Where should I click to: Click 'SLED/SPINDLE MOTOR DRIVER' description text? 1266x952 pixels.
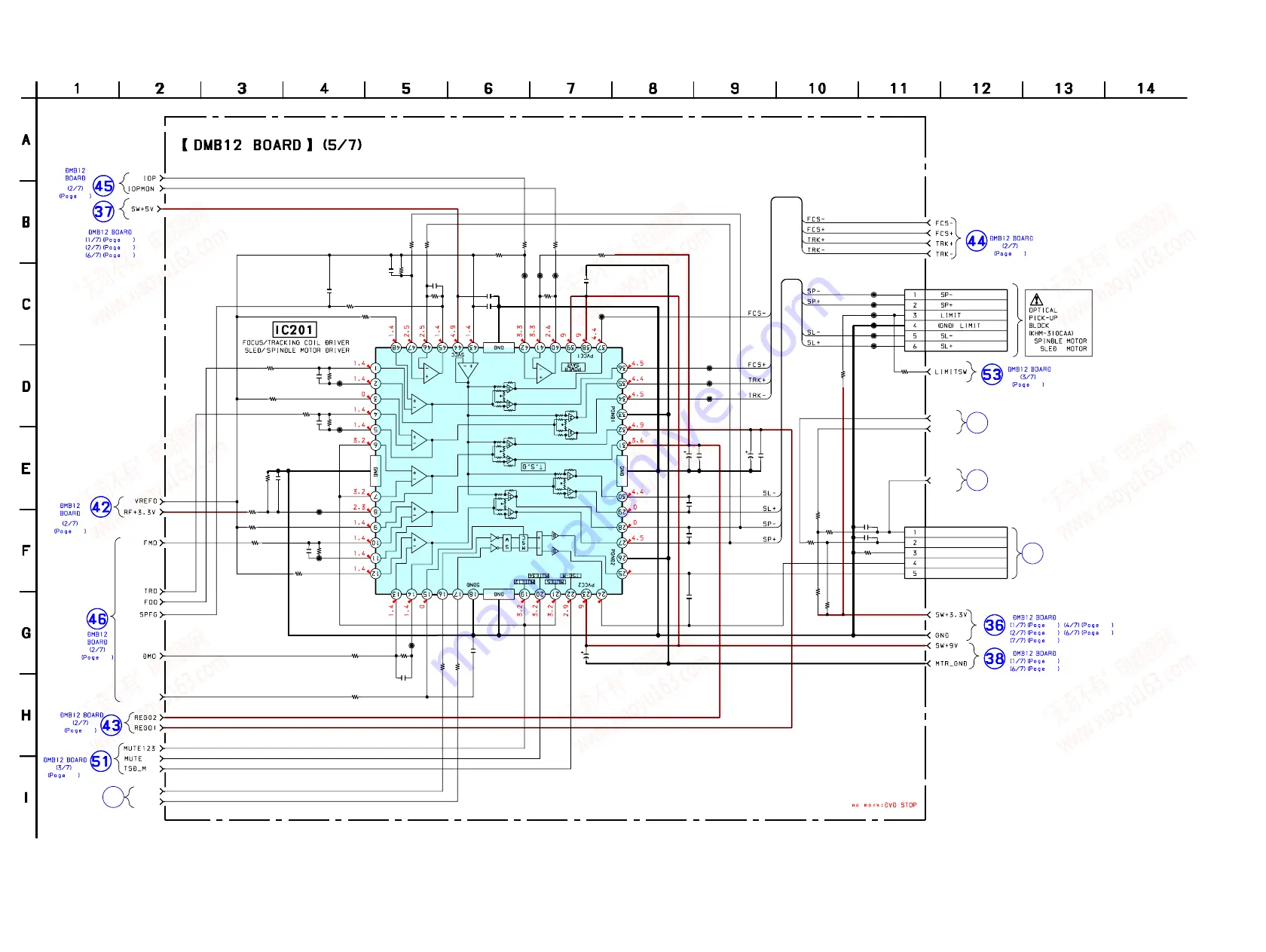coord(297,350)
